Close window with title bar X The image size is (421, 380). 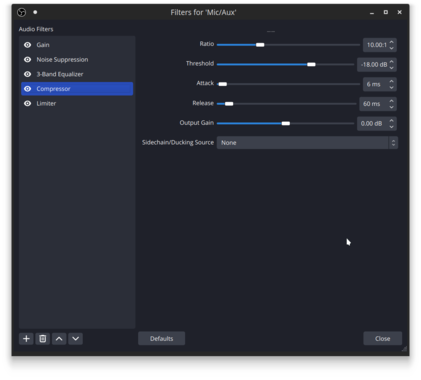(399, 12)
